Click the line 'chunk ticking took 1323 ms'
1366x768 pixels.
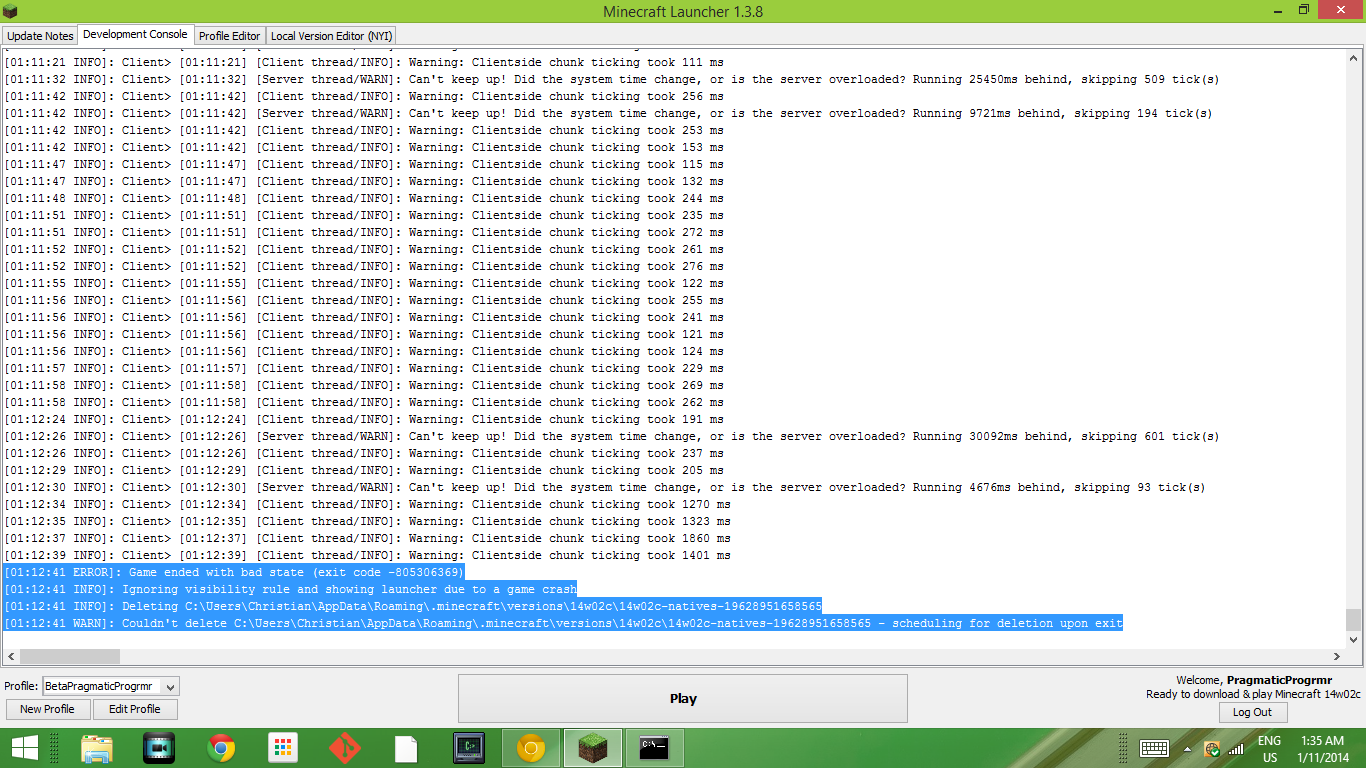pos(367,521)
